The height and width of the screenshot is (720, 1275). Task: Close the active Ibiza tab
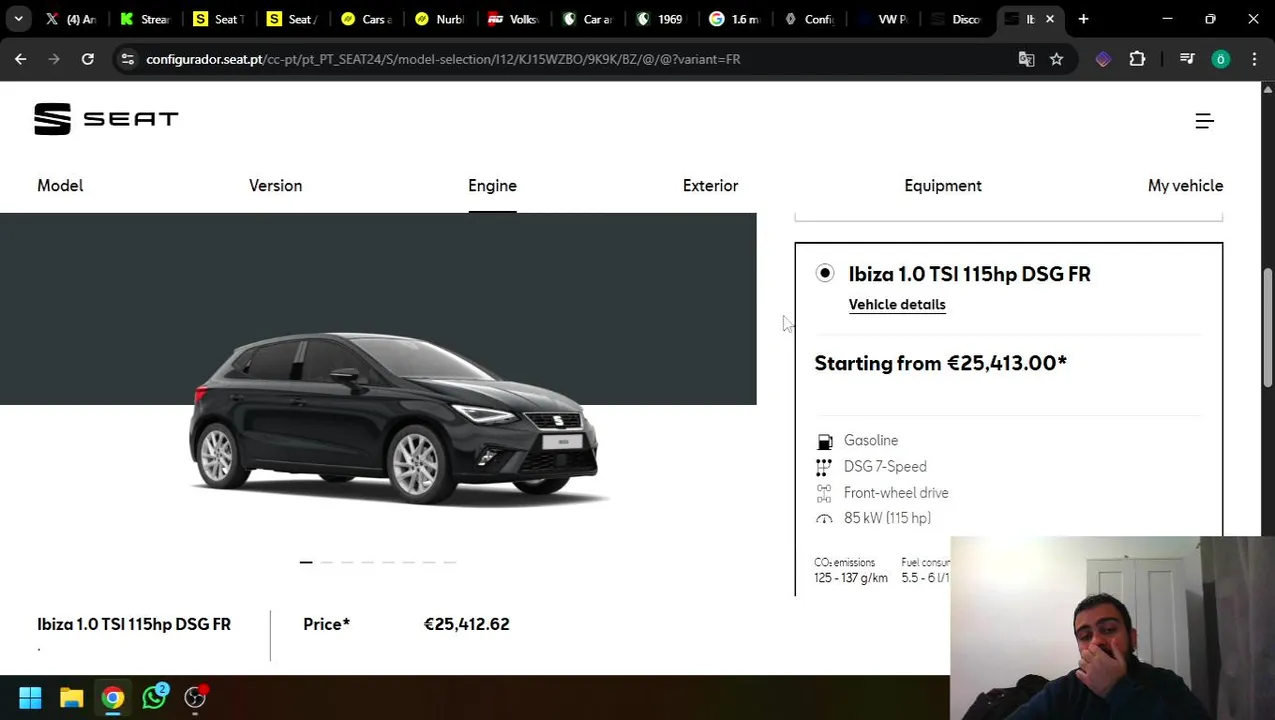coord(1050,19)
